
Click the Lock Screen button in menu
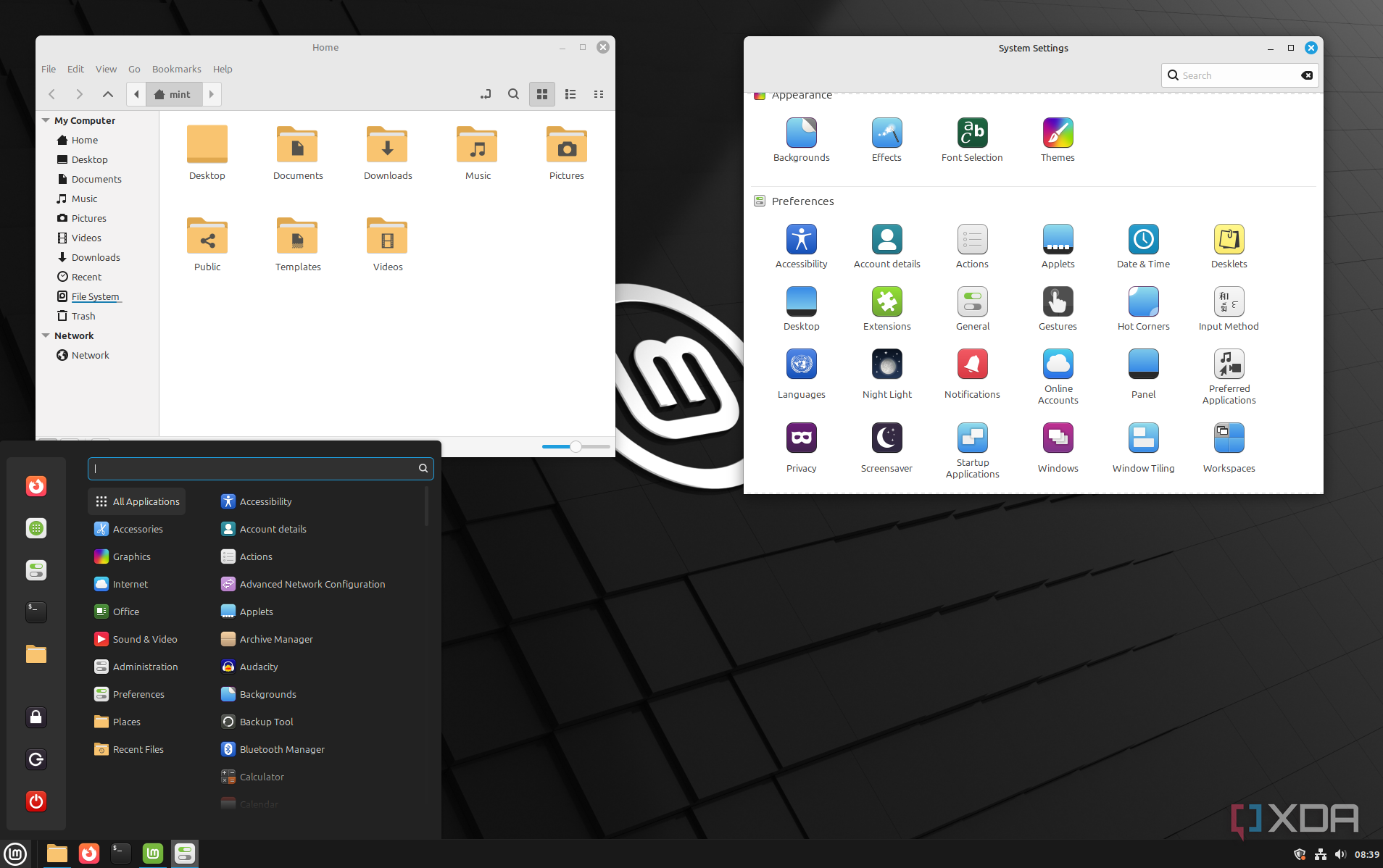pos(36,717)
